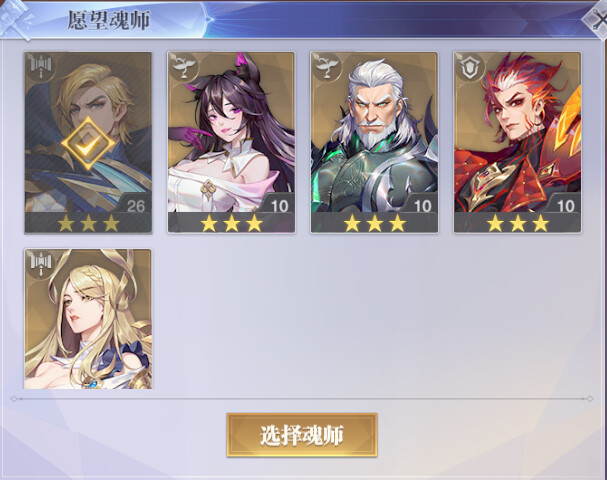Click the three-star rating under the elder's card
Viewport: 607px width, 480px height.
click(x=374, y=223)
